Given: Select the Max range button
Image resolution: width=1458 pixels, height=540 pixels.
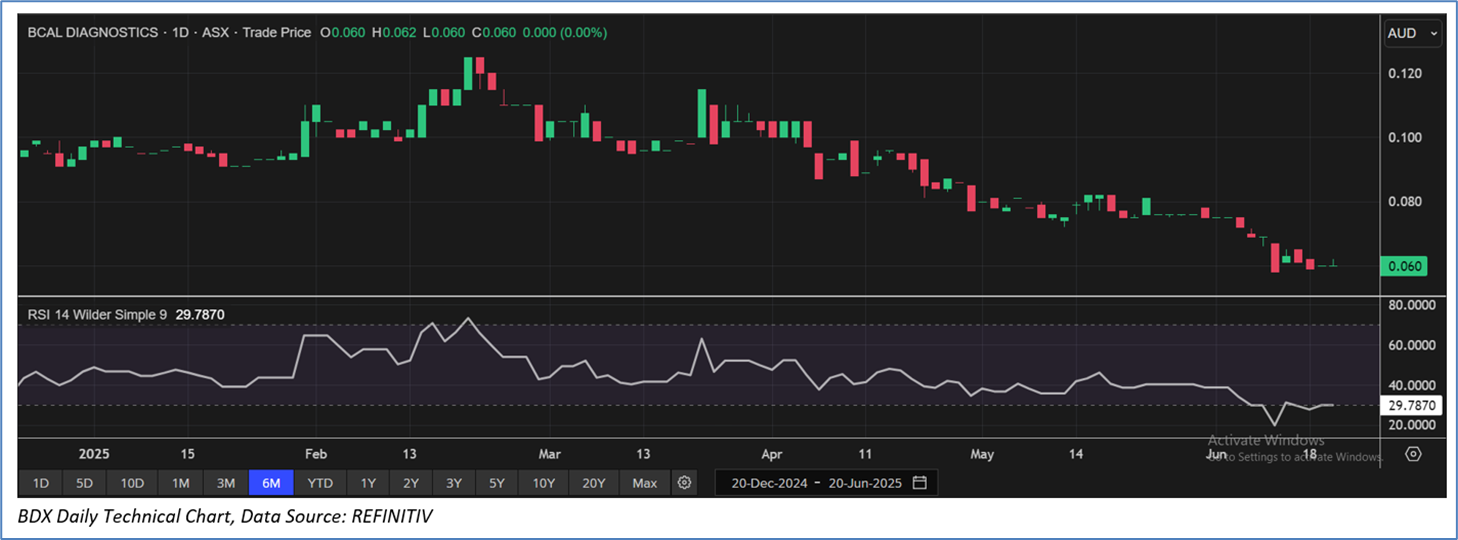Looking at the screenshot, I should click(645, 483).
